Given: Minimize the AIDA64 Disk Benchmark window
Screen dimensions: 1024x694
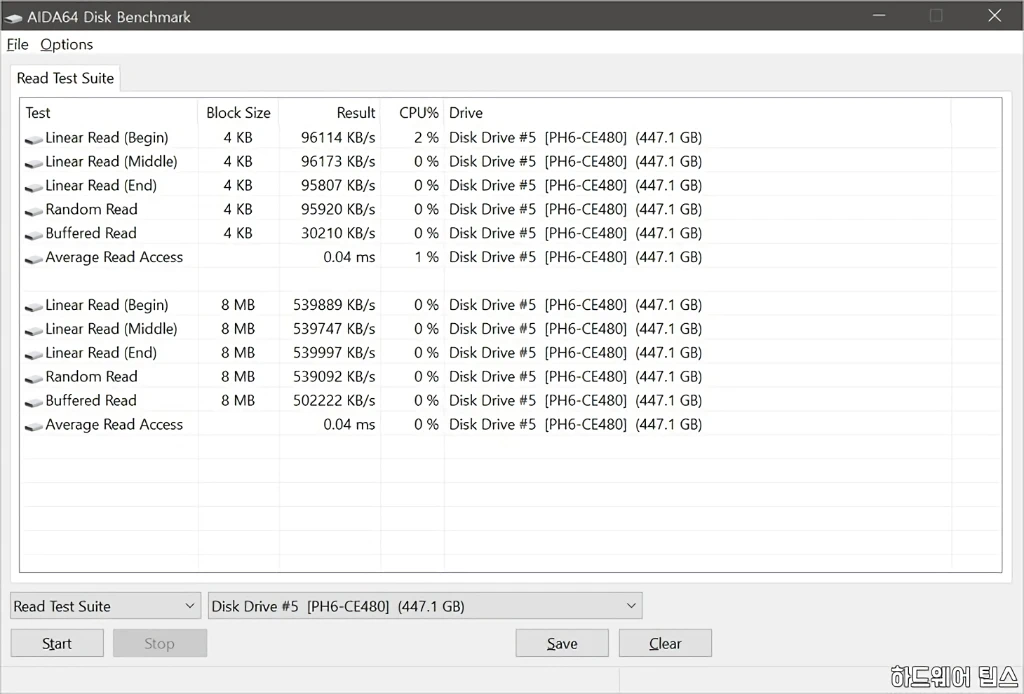Looking at the screenshot, I should [879, 15].
